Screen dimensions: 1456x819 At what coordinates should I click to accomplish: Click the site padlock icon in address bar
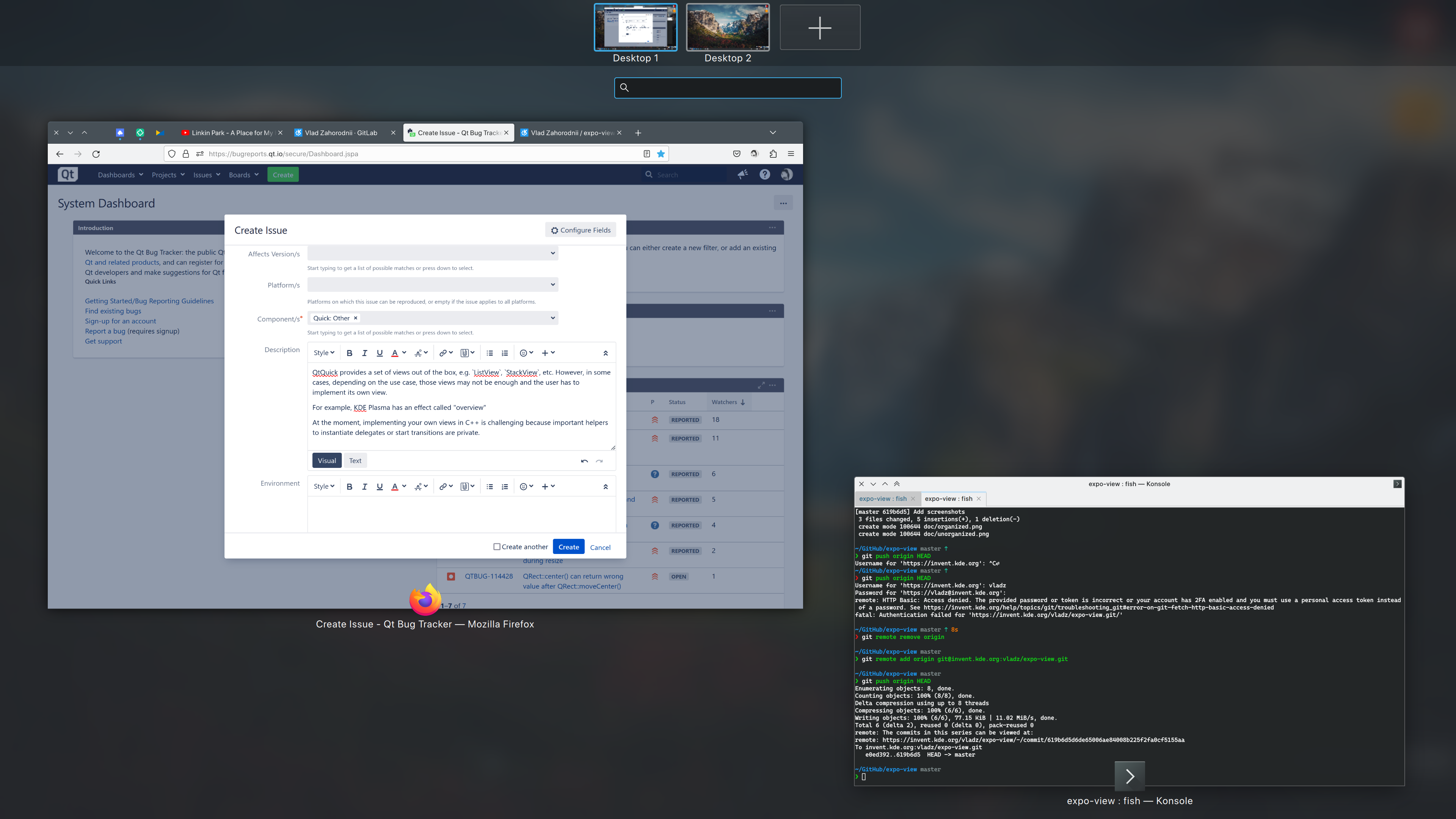click(185, 154)
